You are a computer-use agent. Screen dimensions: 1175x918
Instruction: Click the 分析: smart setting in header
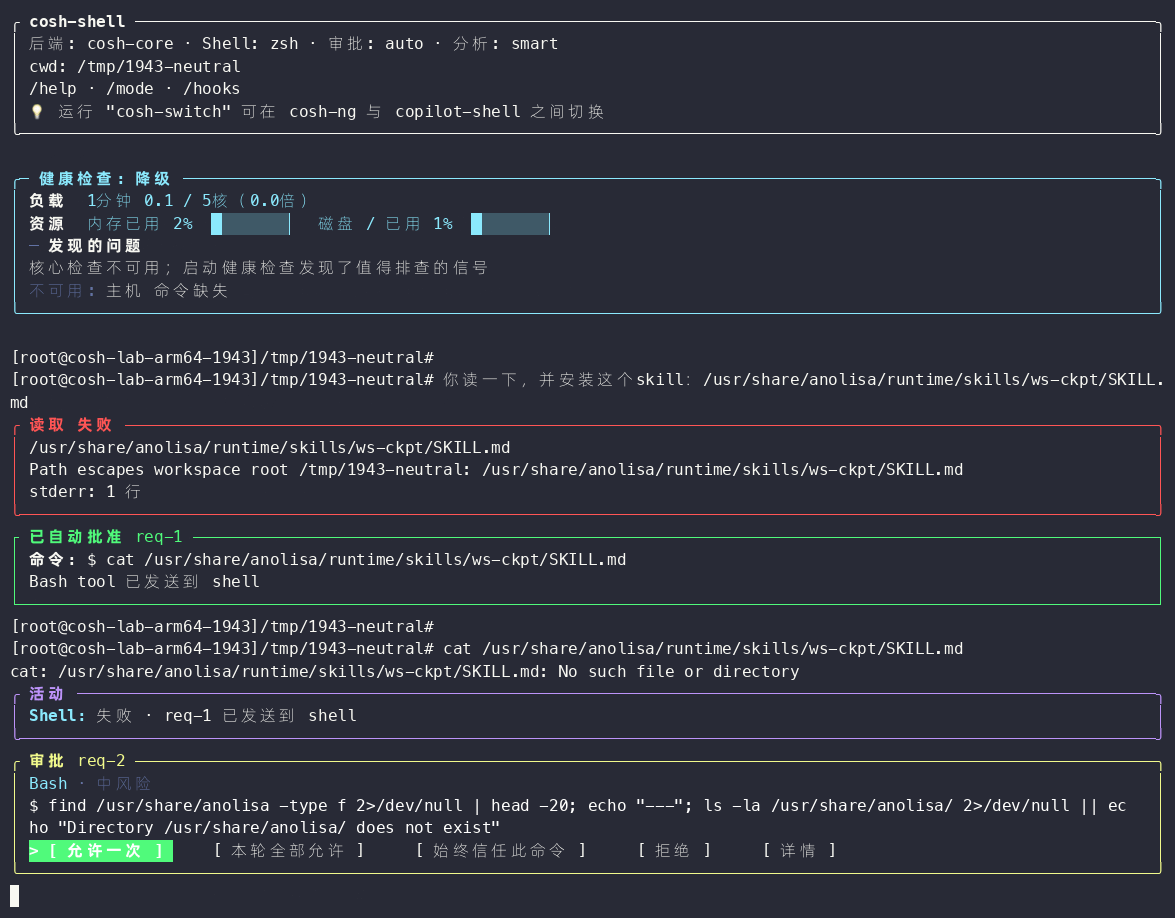505,44
